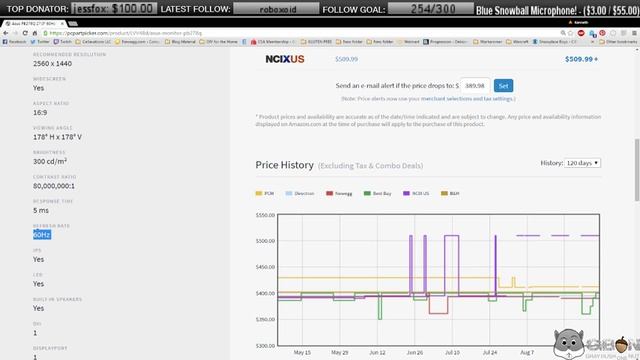Click the 5 ms response time value

coord(41,211)
